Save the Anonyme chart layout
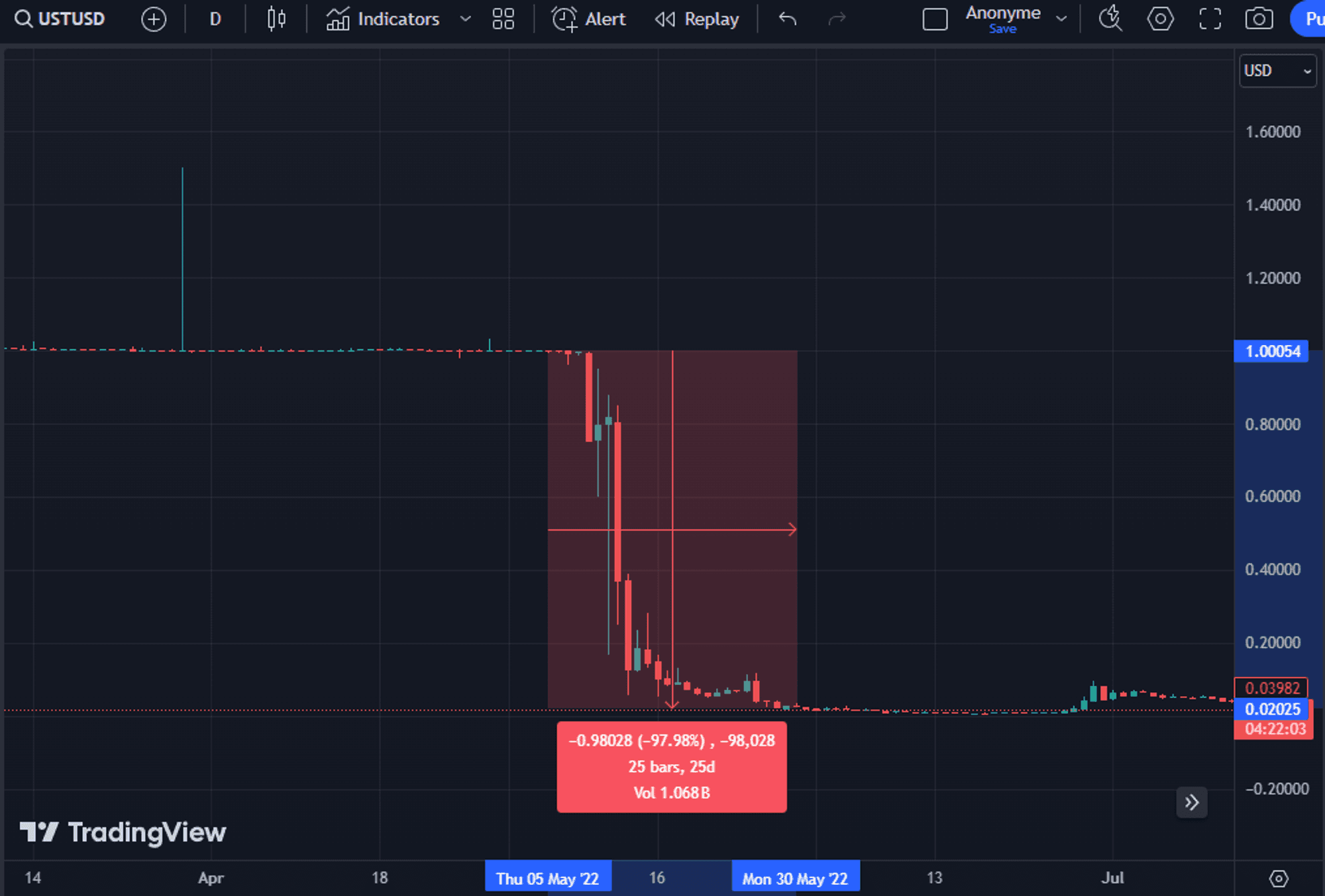This screenshot has height=896, width=1325. (1002, 29)
